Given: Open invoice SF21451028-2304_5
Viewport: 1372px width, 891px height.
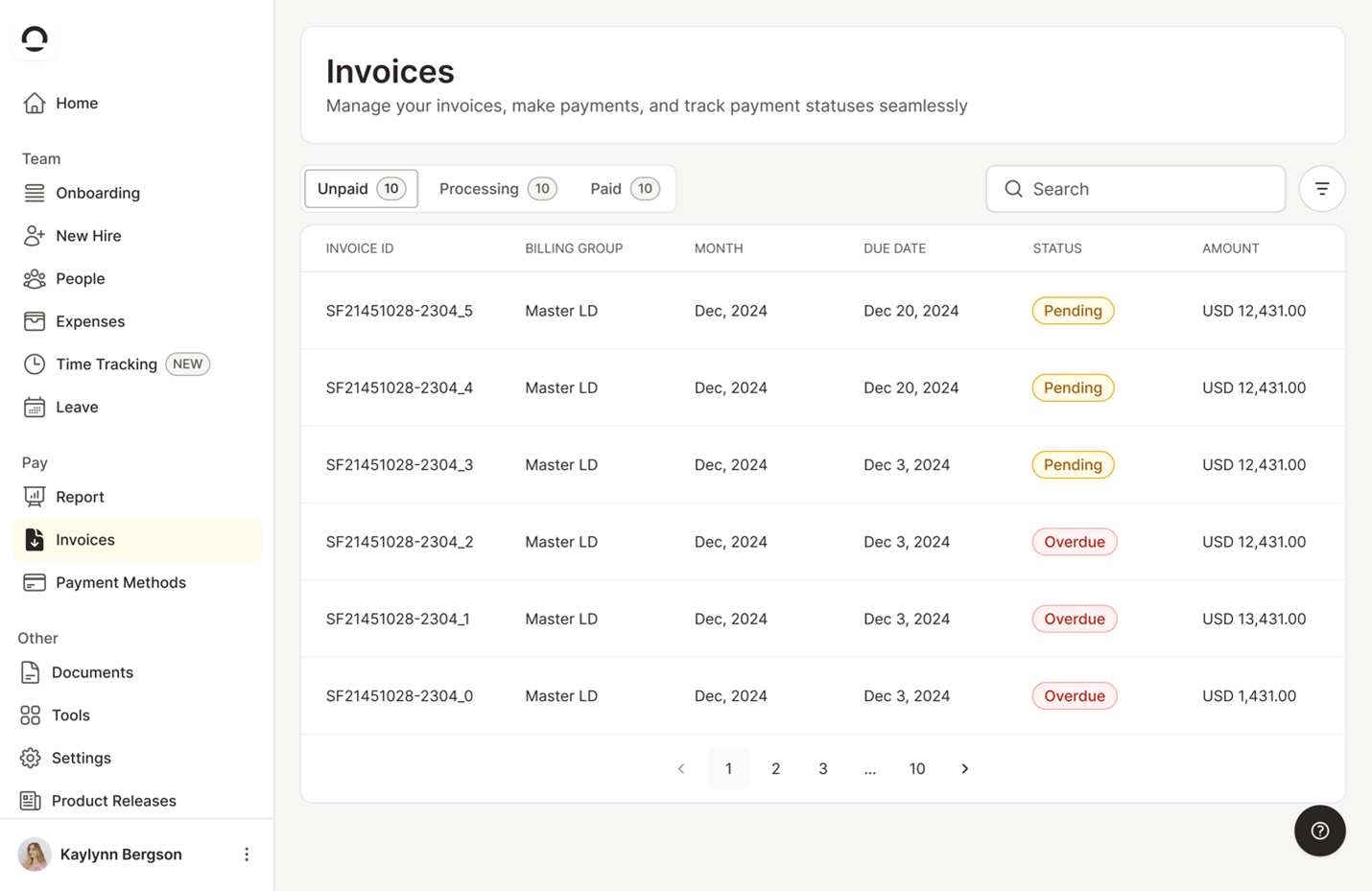Looking at the screenshot, I should (x=399, y=311).
